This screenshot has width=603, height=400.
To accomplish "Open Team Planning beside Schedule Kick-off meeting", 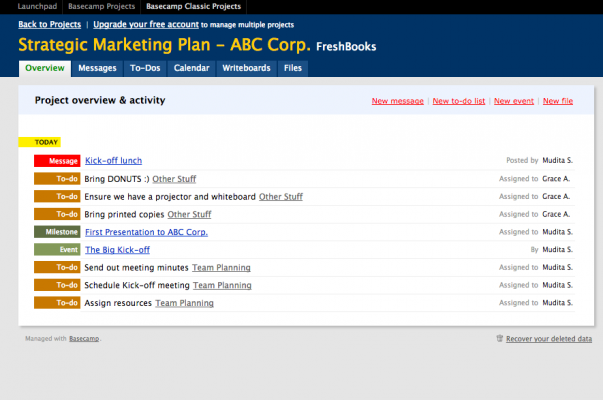I will tap(222, 285).
